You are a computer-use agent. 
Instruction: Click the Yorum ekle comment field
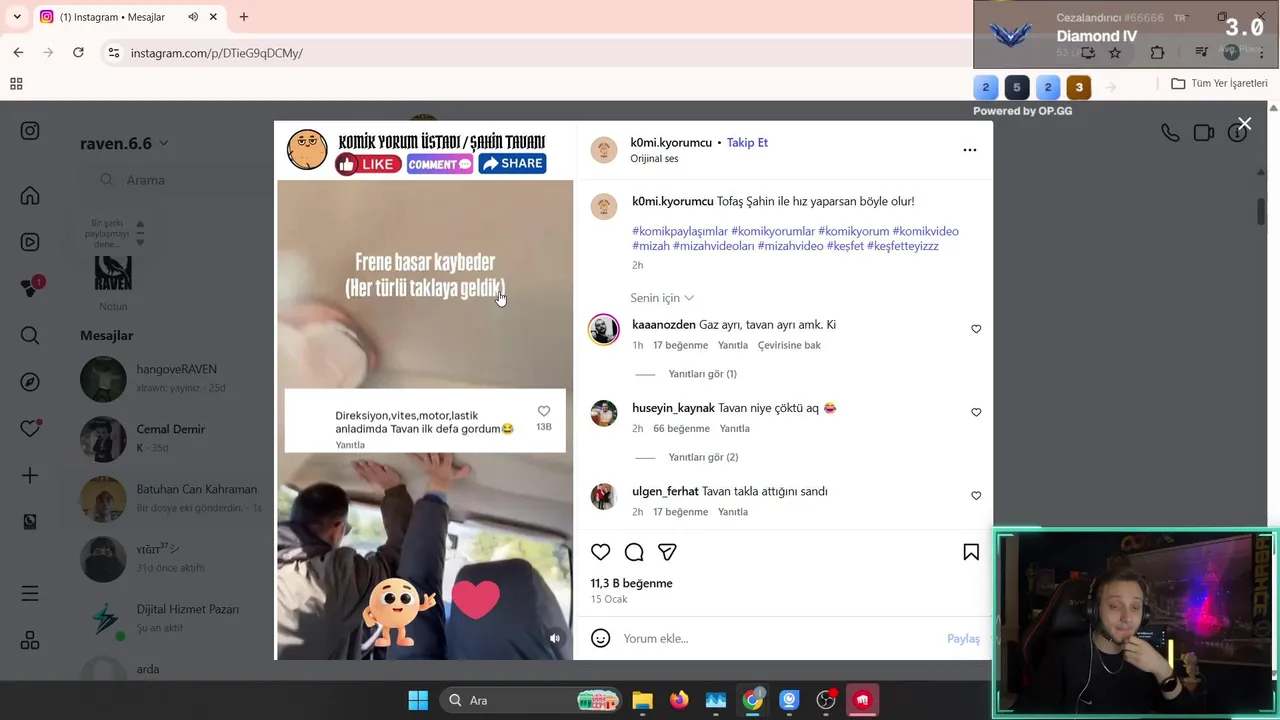tap(780, 638)
